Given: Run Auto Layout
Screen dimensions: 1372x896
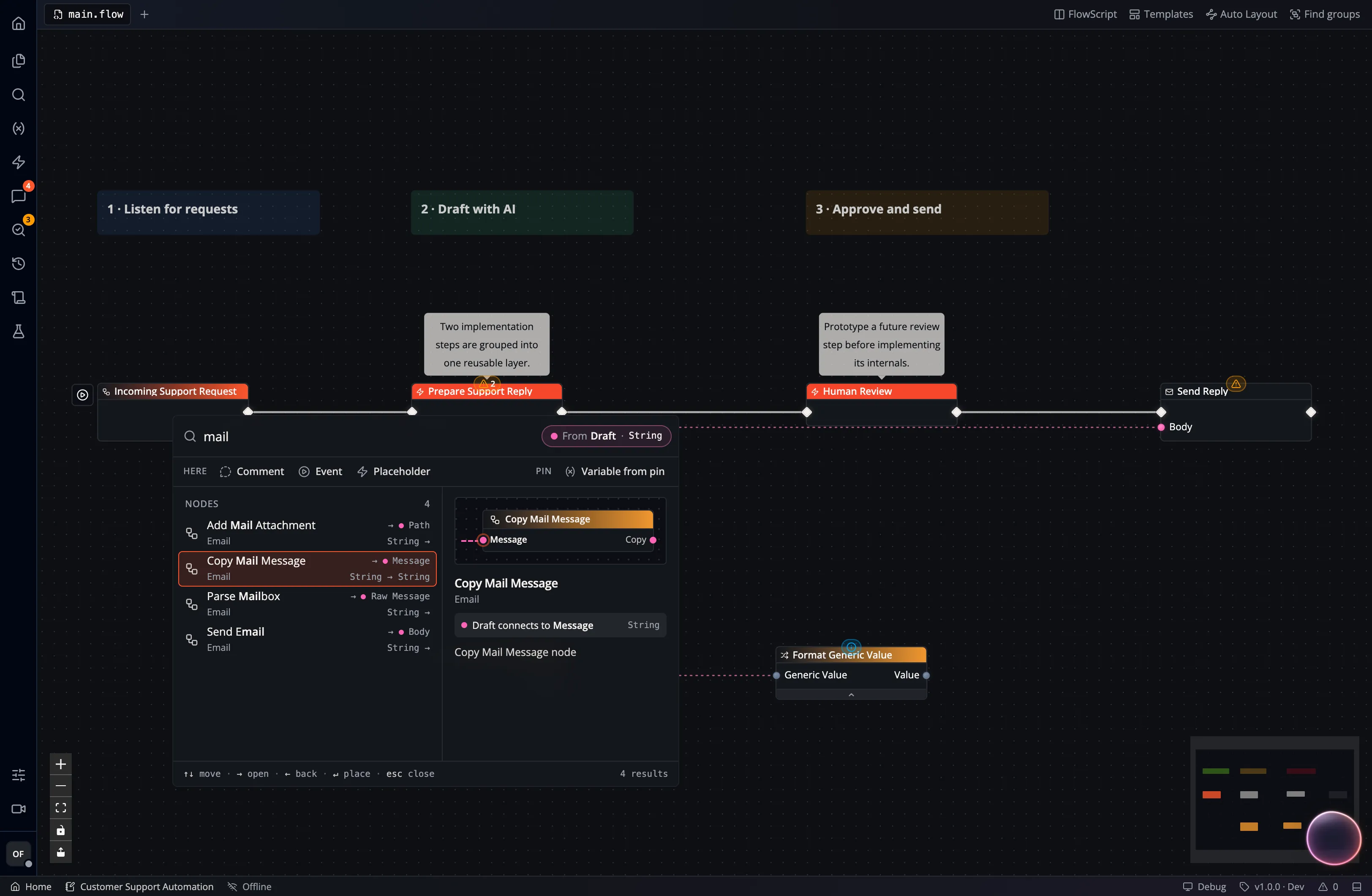Looking at the screenshot, I should click(x=1241, y=14).
